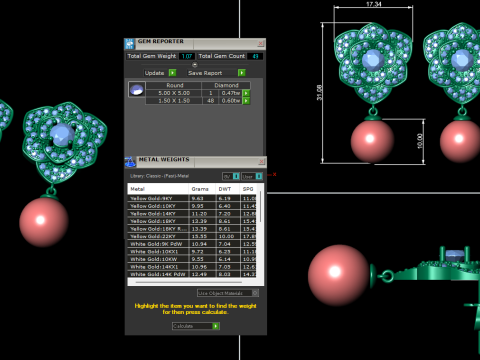Screen dimensions: 480x360
Task: Select the White Gold:10KW row
Action: tap(192, 259)
